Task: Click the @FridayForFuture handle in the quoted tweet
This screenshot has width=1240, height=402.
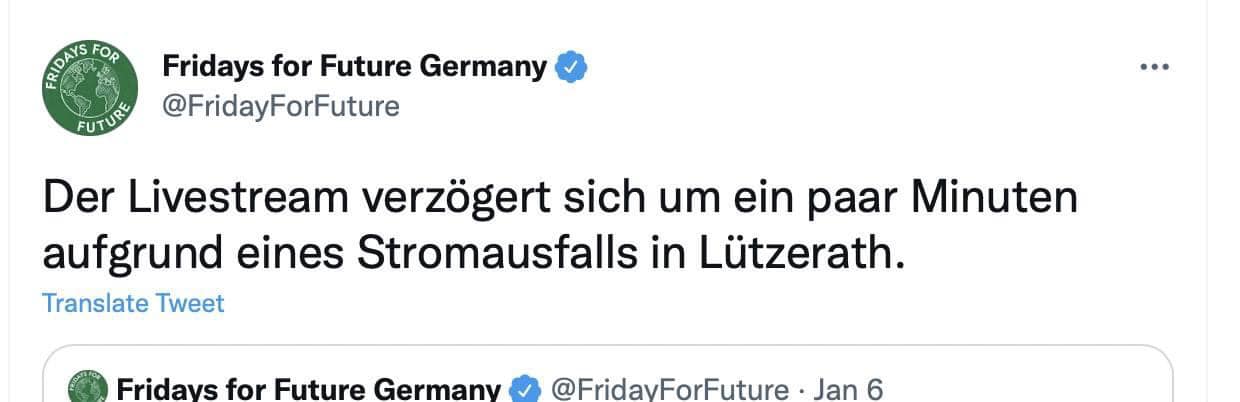Action: point(669,389)
